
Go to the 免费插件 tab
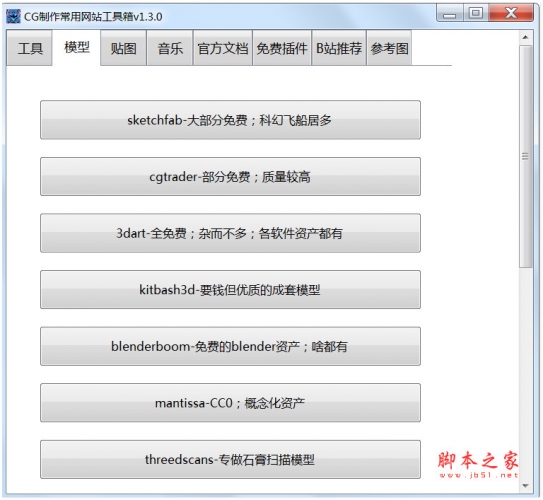point(282,48)
